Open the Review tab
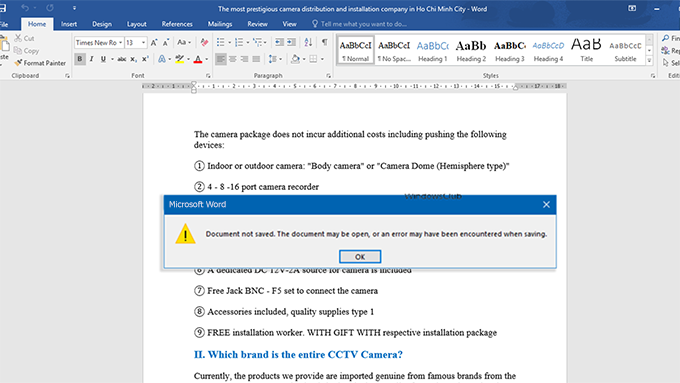Image resolution: width=680 pixels, height=383 pixels. [x=258, y=24]
